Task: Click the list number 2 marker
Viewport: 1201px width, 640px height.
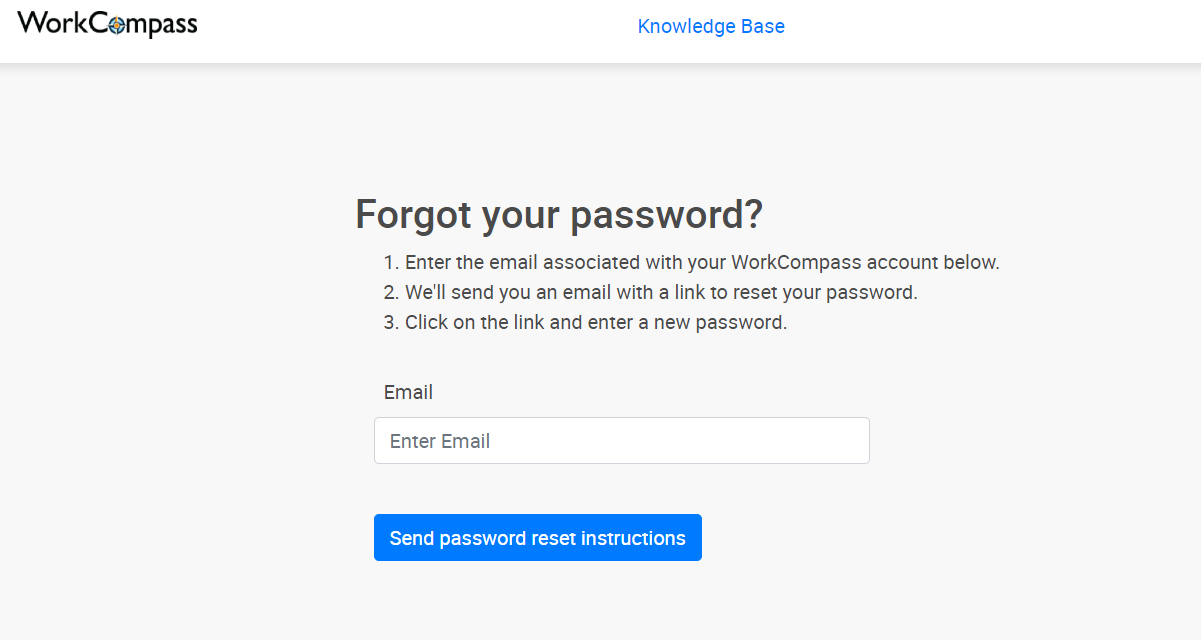Action: (391, 293)
